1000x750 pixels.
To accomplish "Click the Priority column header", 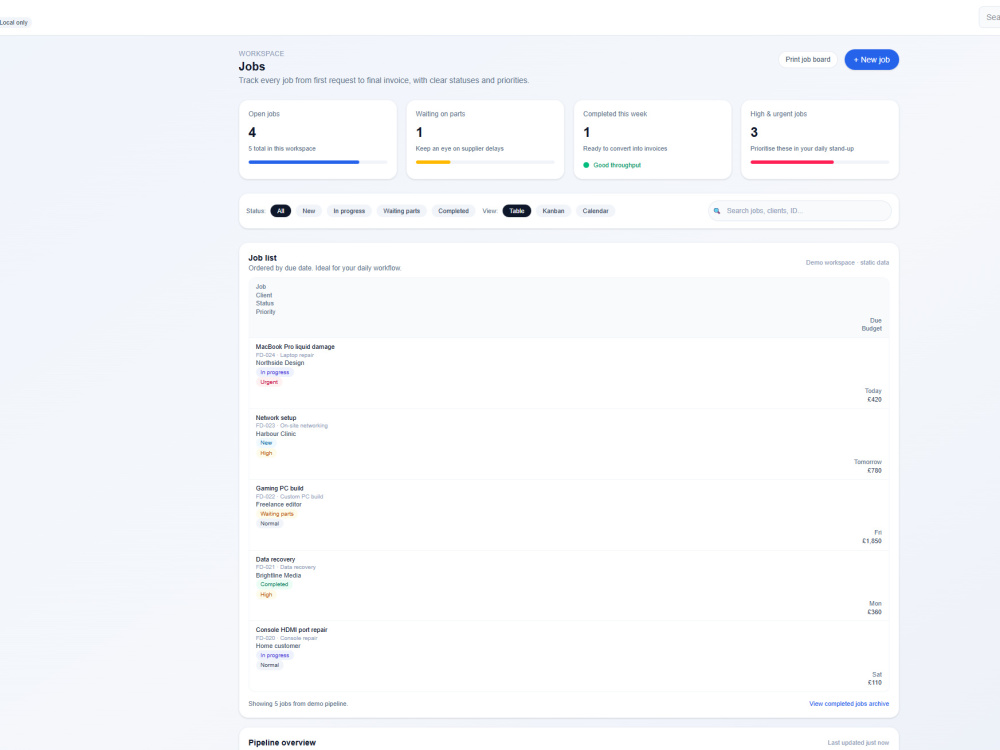I will (x=265, y=312).
